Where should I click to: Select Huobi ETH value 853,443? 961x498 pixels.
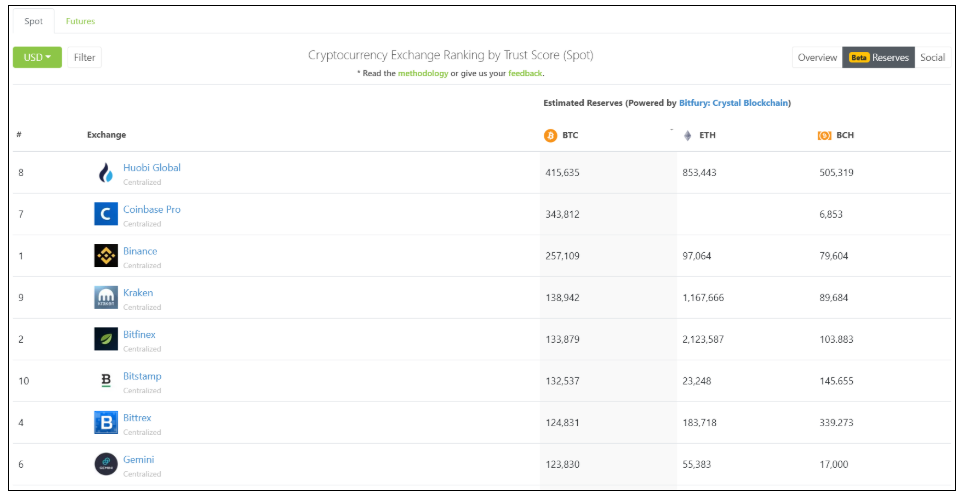699,173
